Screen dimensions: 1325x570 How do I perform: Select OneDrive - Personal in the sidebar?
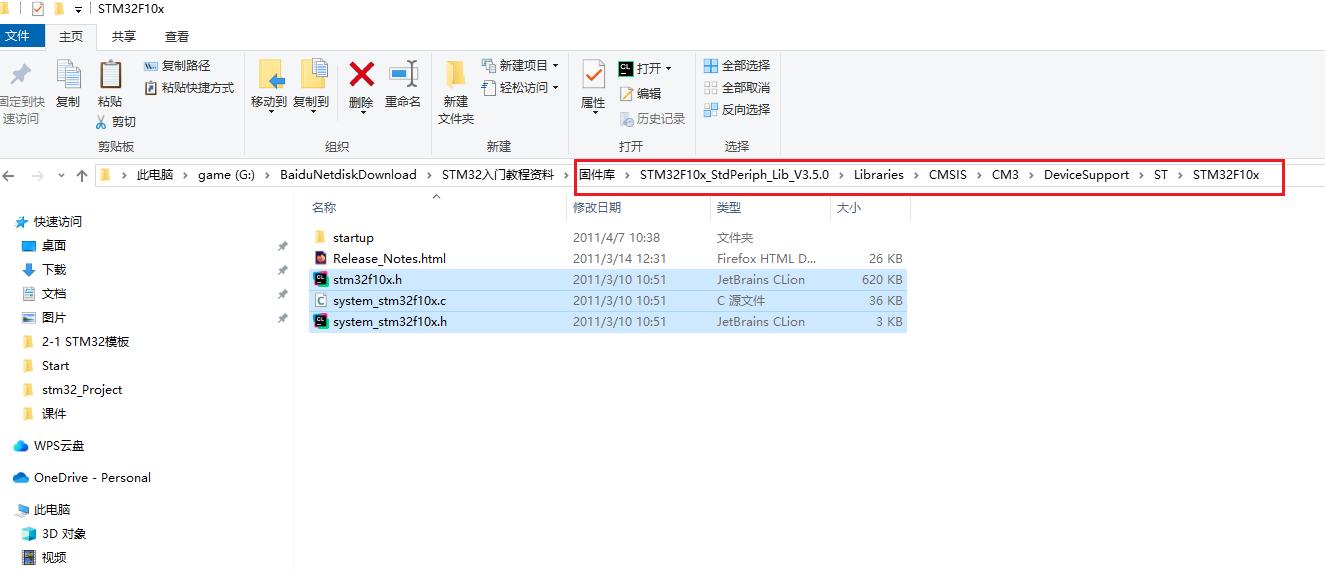(x=82, y=478)
